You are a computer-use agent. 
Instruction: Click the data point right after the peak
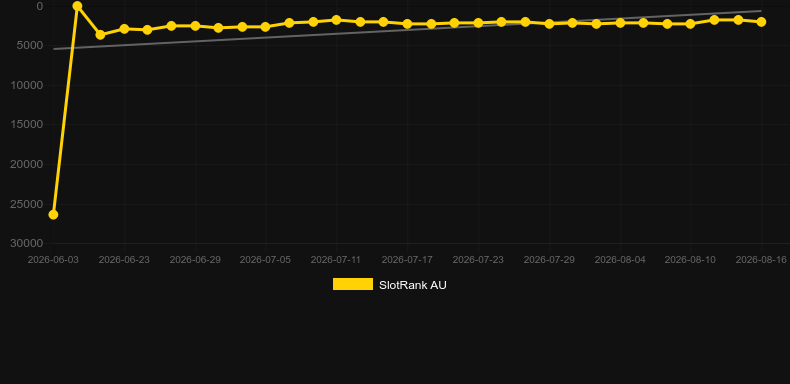pyautogui.click(x=100, y=35)
